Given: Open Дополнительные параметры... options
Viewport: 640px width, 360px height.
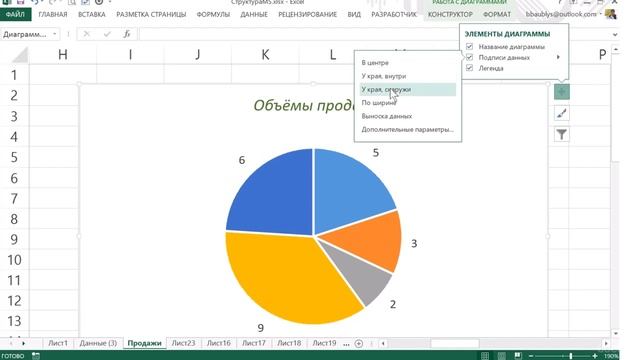Looking at the screenshot, I should point(407,130).
